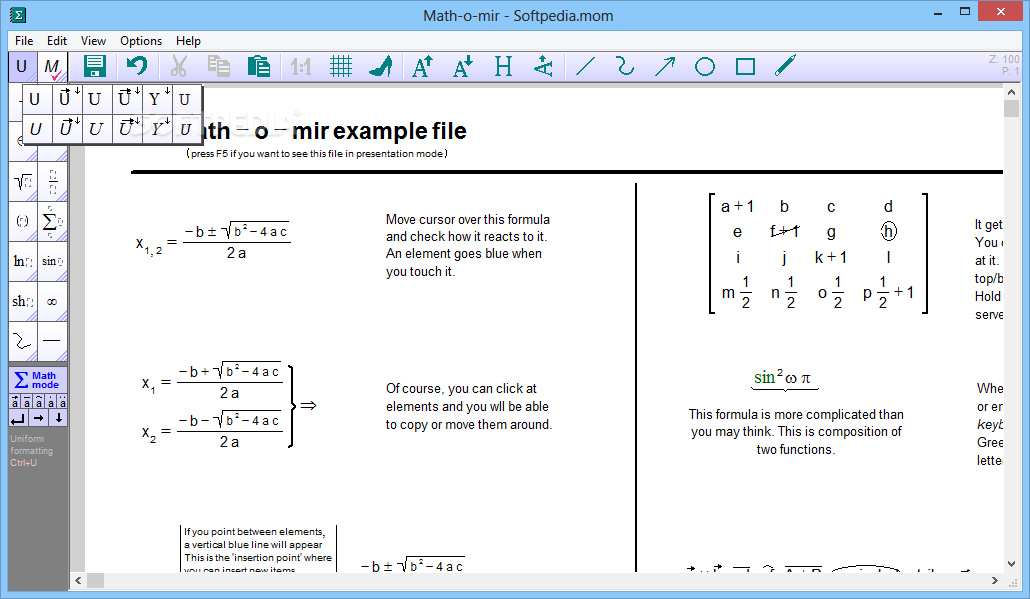The height and width of the screenshot is (599, 1030).
Task: Select the arrow drawing tool
Action: tap(665, 66)
